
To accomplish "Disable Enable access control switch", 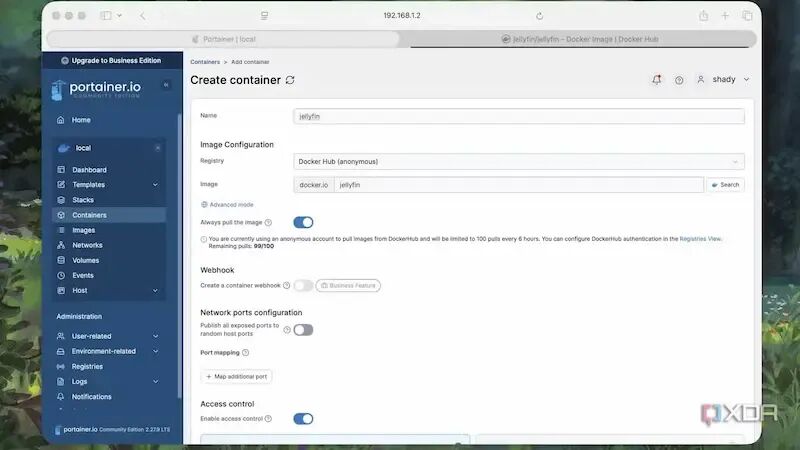I will [x=303, y=419].
